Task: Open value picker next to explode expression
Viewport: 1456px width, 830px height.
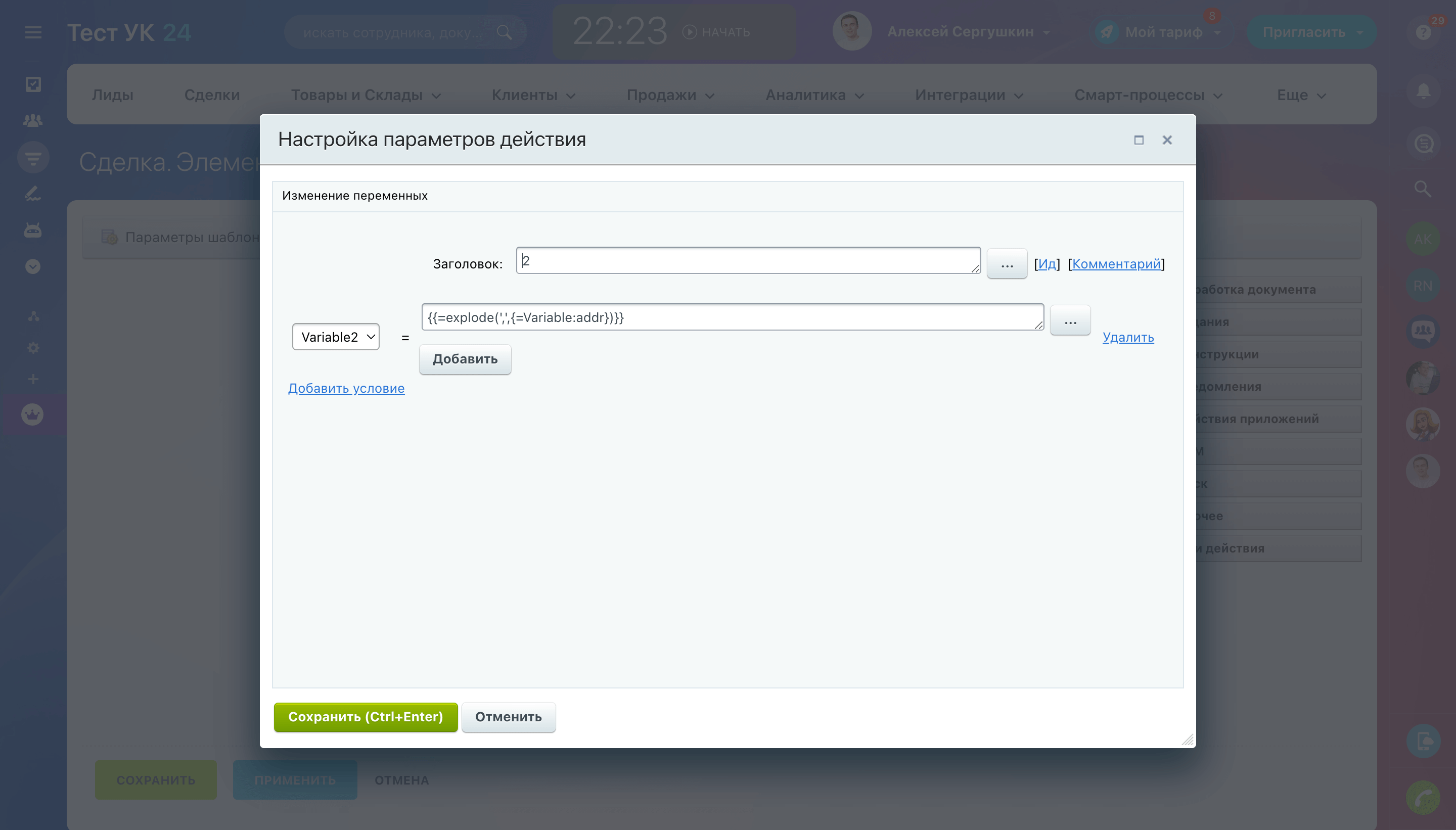Action: point(1070,321)
